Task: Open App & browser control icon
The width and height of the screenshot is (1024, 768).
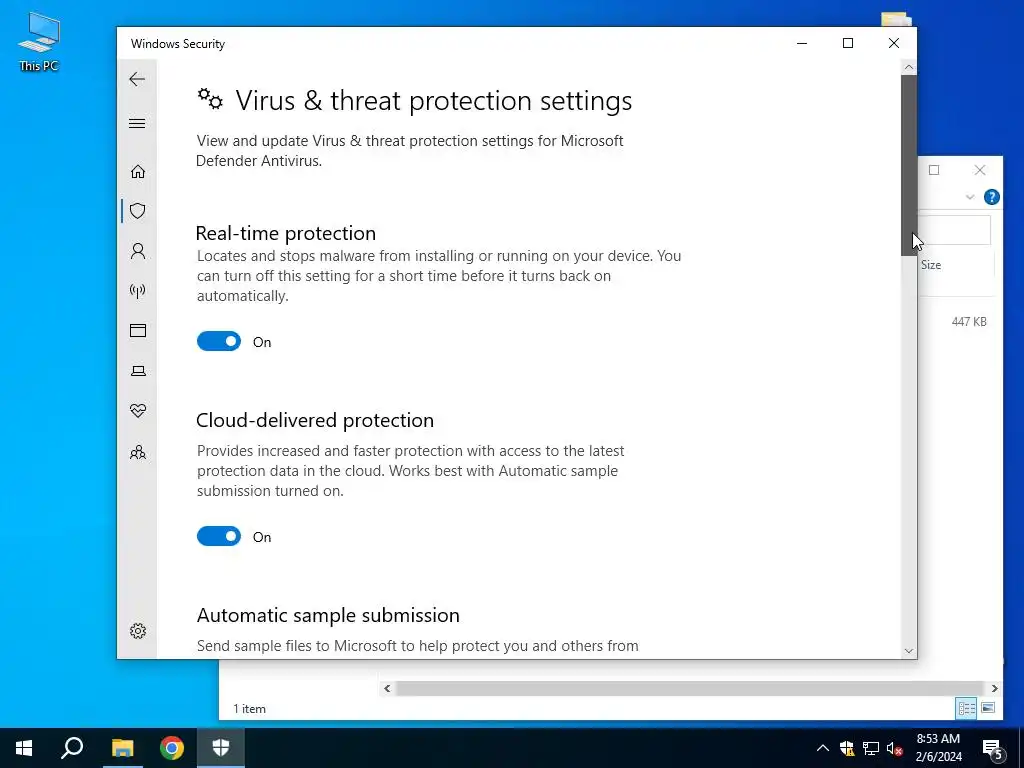Action: click(138, 330)
